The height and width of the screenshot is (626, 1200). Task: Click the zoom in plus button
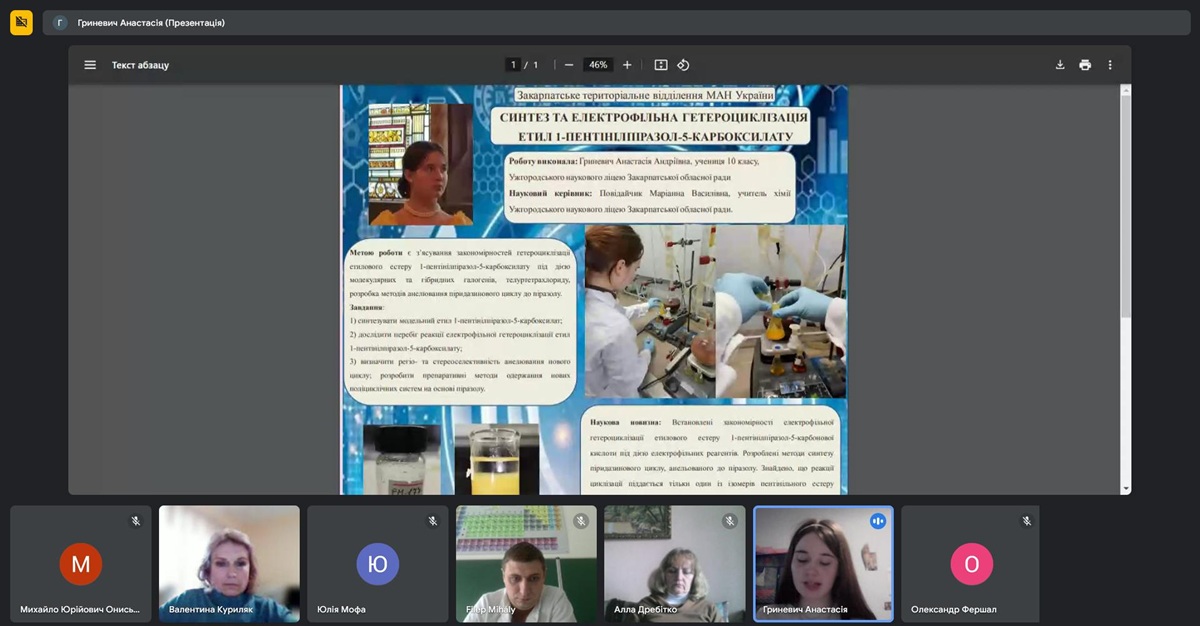(x=627, y=65)
